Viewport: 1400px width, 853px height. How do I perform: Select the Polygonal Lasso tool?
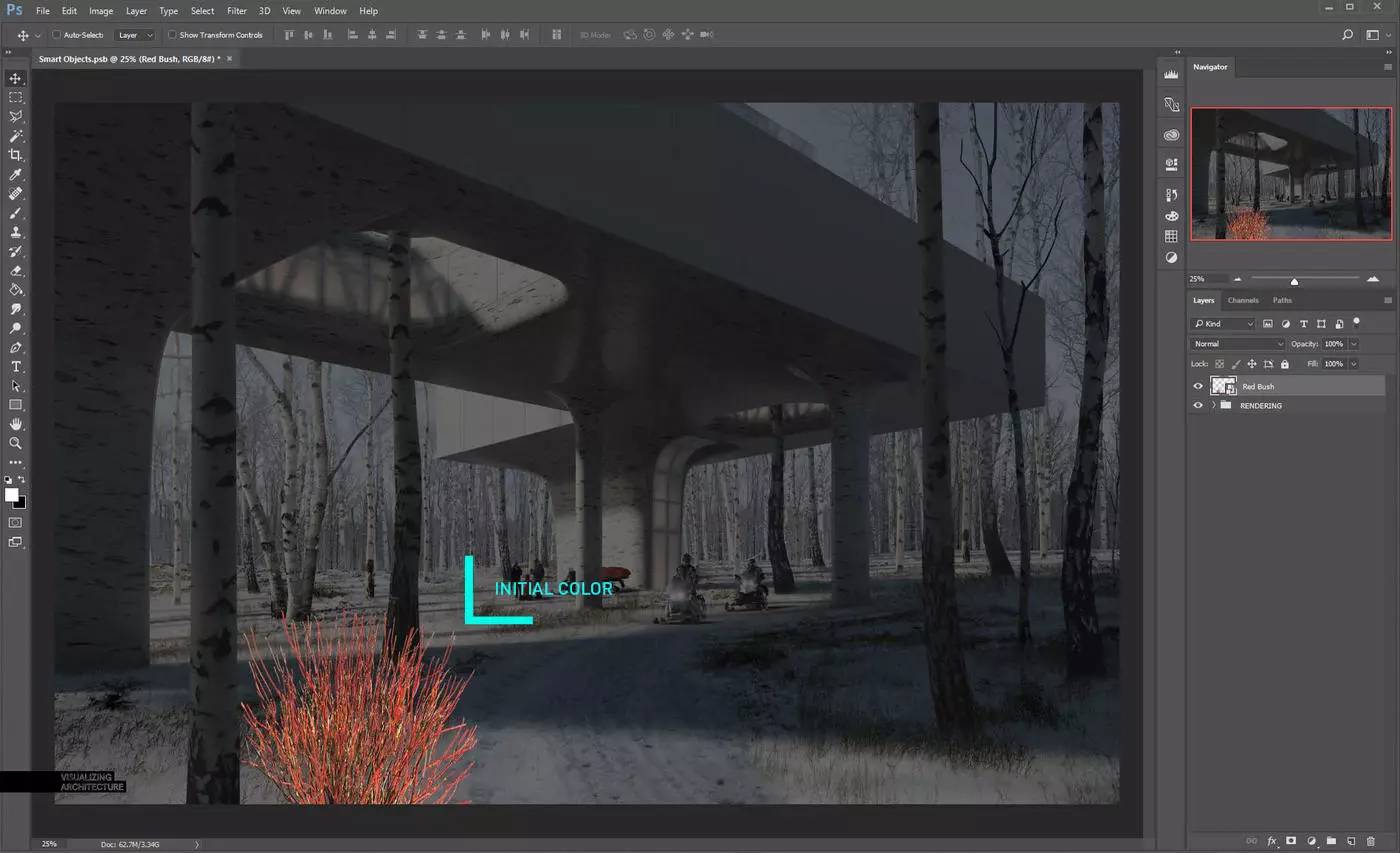point(15,116)
